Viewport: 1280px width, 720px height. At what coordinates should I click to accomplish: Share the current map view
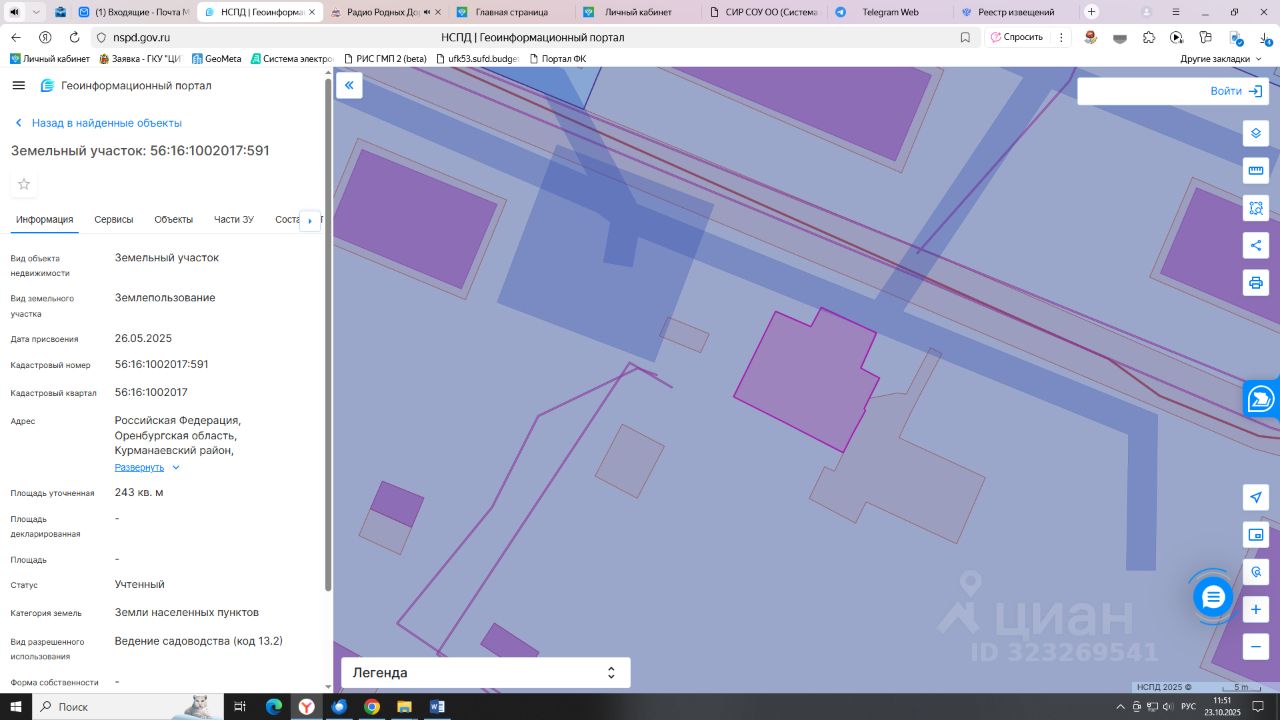click(1256, 245)
